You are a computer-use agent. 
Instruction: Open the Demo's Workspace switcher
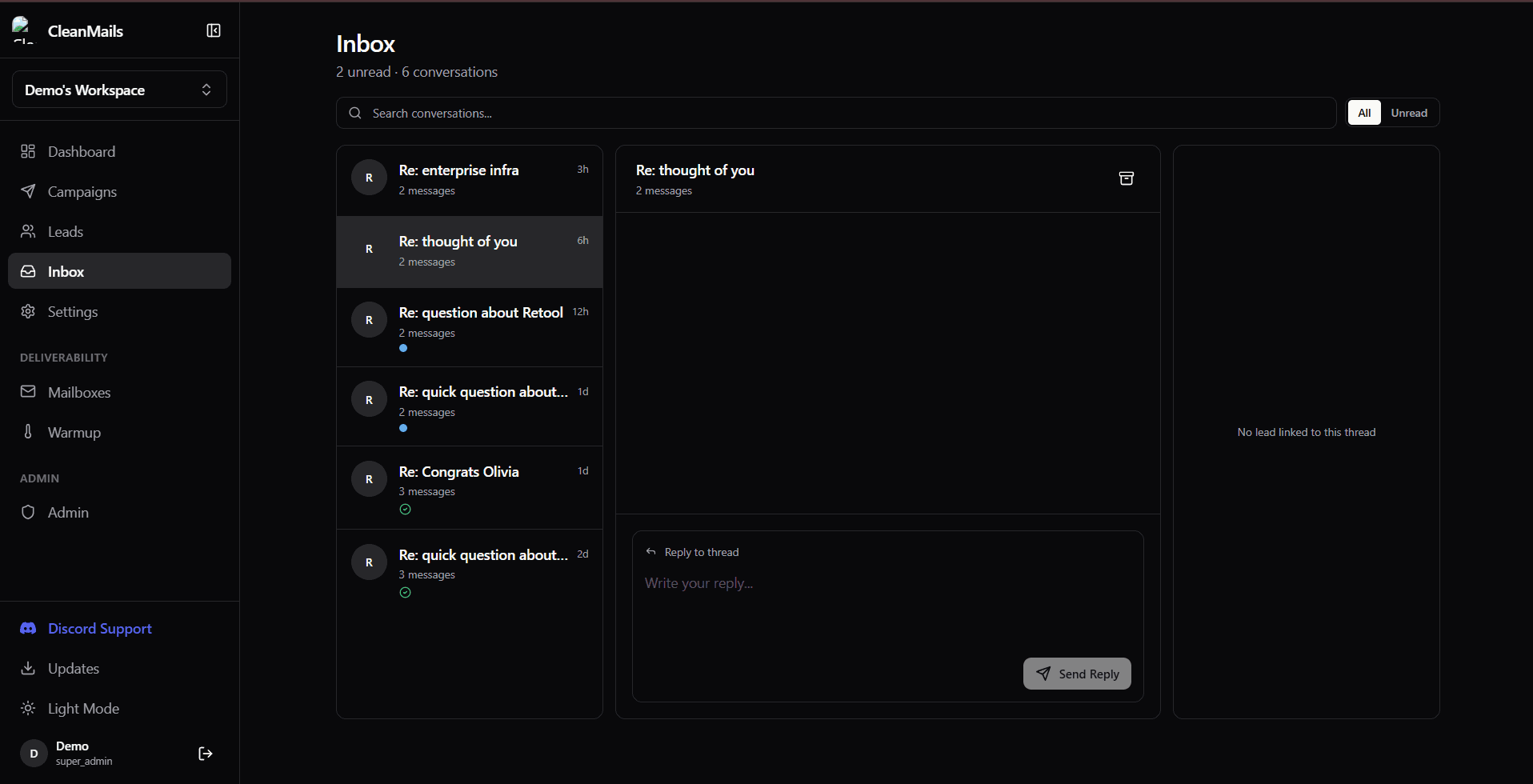(x=119, y=90)
